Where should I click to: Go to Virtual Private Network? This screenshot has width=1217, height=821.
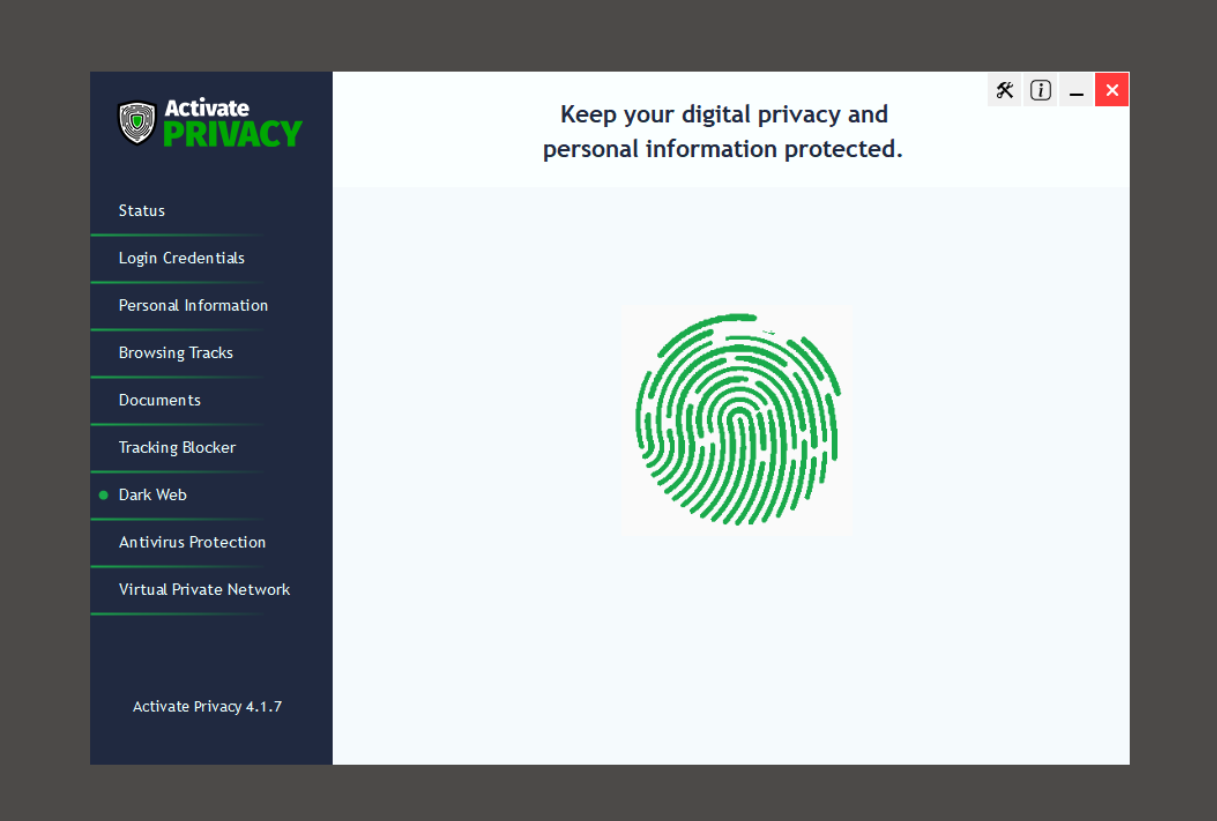pos(211,589)
